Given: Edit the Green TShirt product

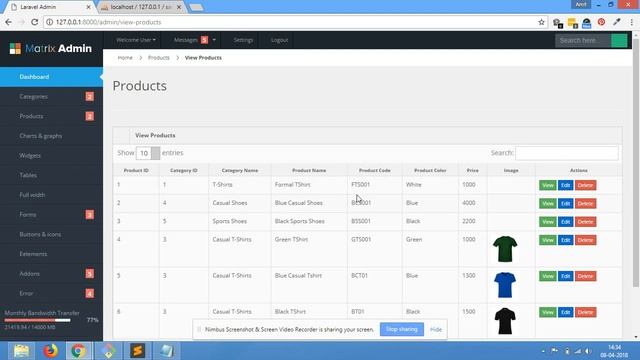Looking at the screenshot, I should click(x=565, y=240).
